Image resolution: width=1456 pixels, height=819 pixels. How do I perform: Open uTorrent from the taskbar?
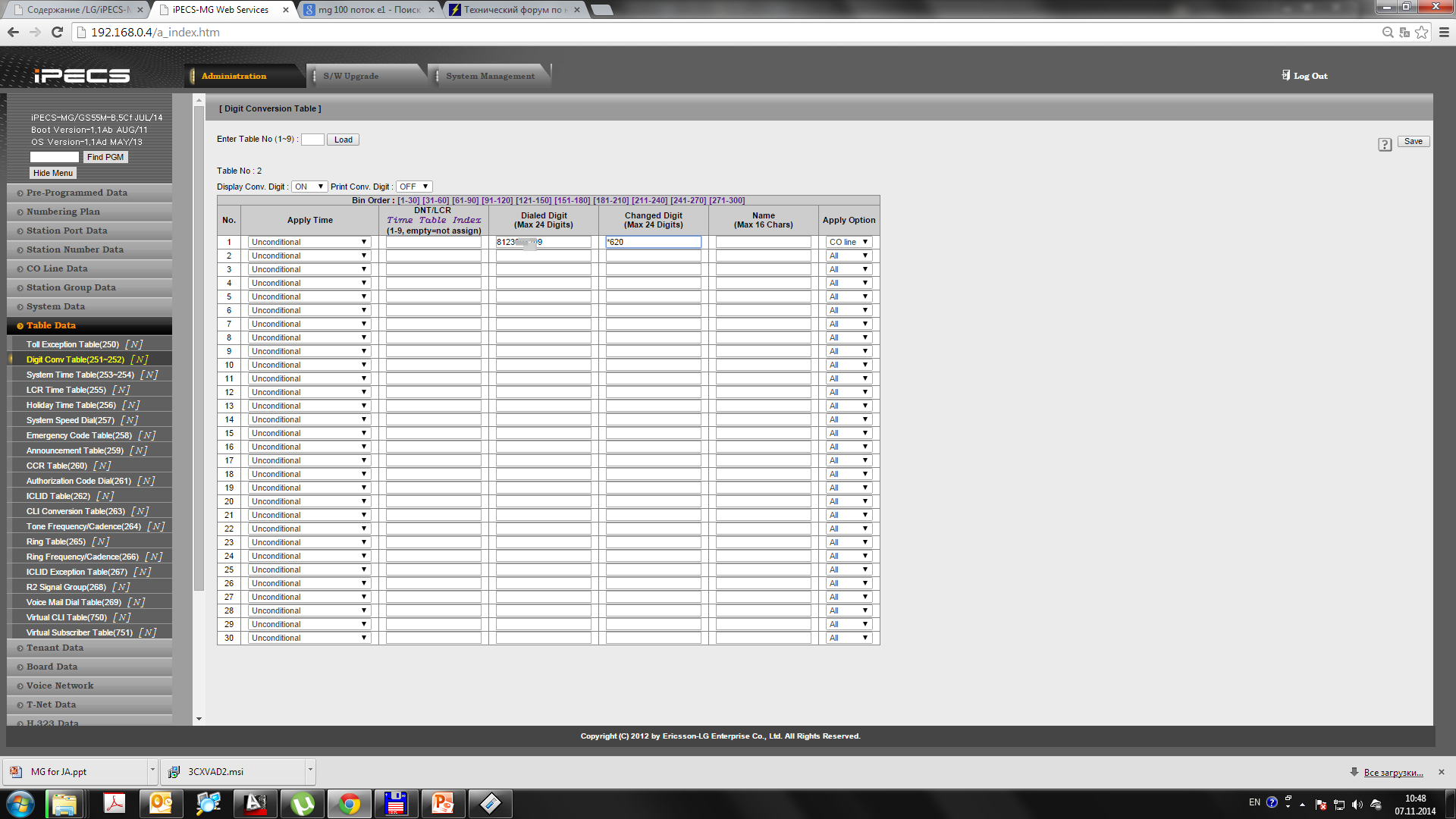[302, 803]
